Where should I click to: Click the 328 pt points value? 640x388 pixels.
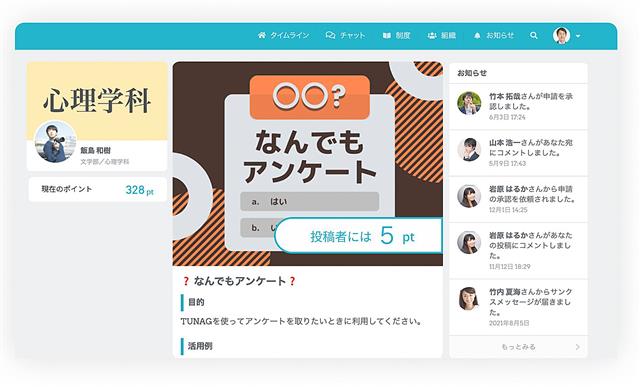[140, 190]
